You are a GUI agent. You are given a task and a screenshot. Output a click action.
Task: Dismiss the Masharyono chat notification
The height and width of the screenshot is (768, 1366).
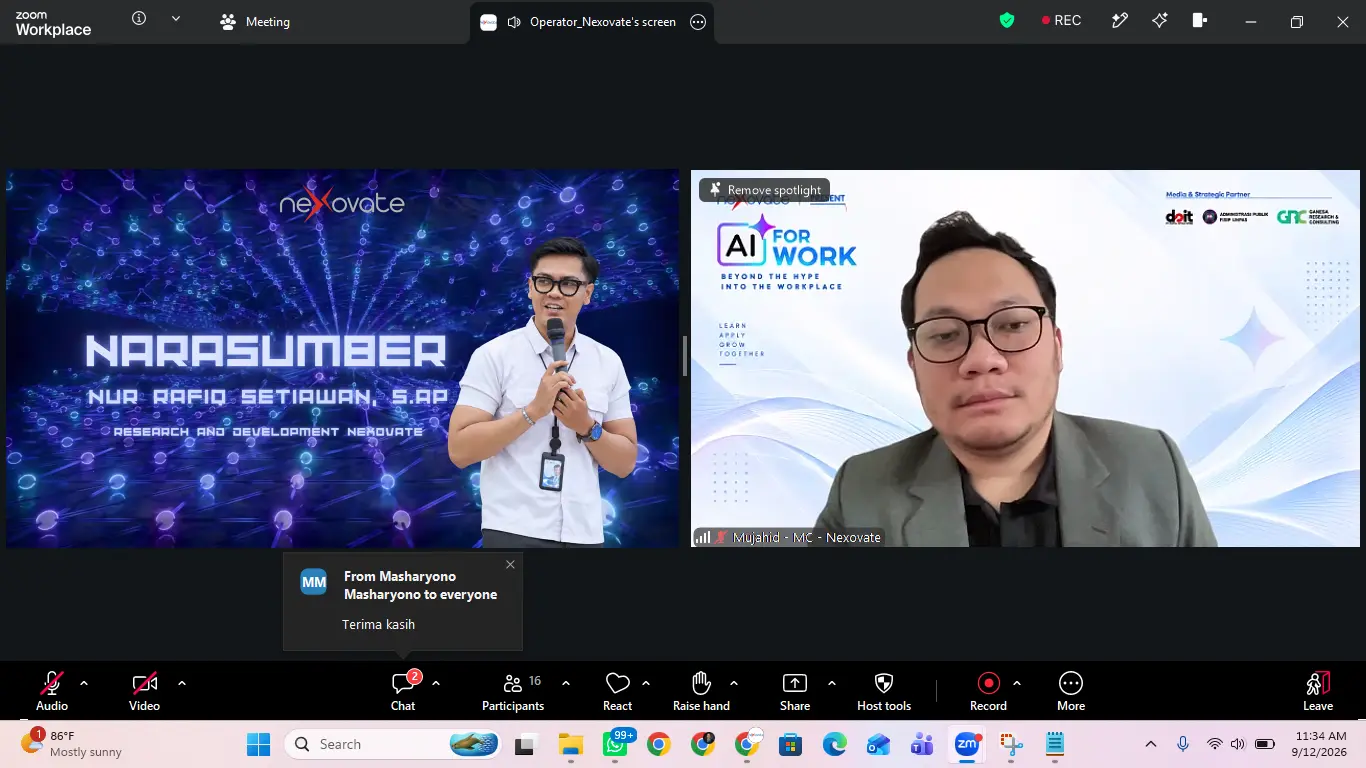click(x=510, y=564)
